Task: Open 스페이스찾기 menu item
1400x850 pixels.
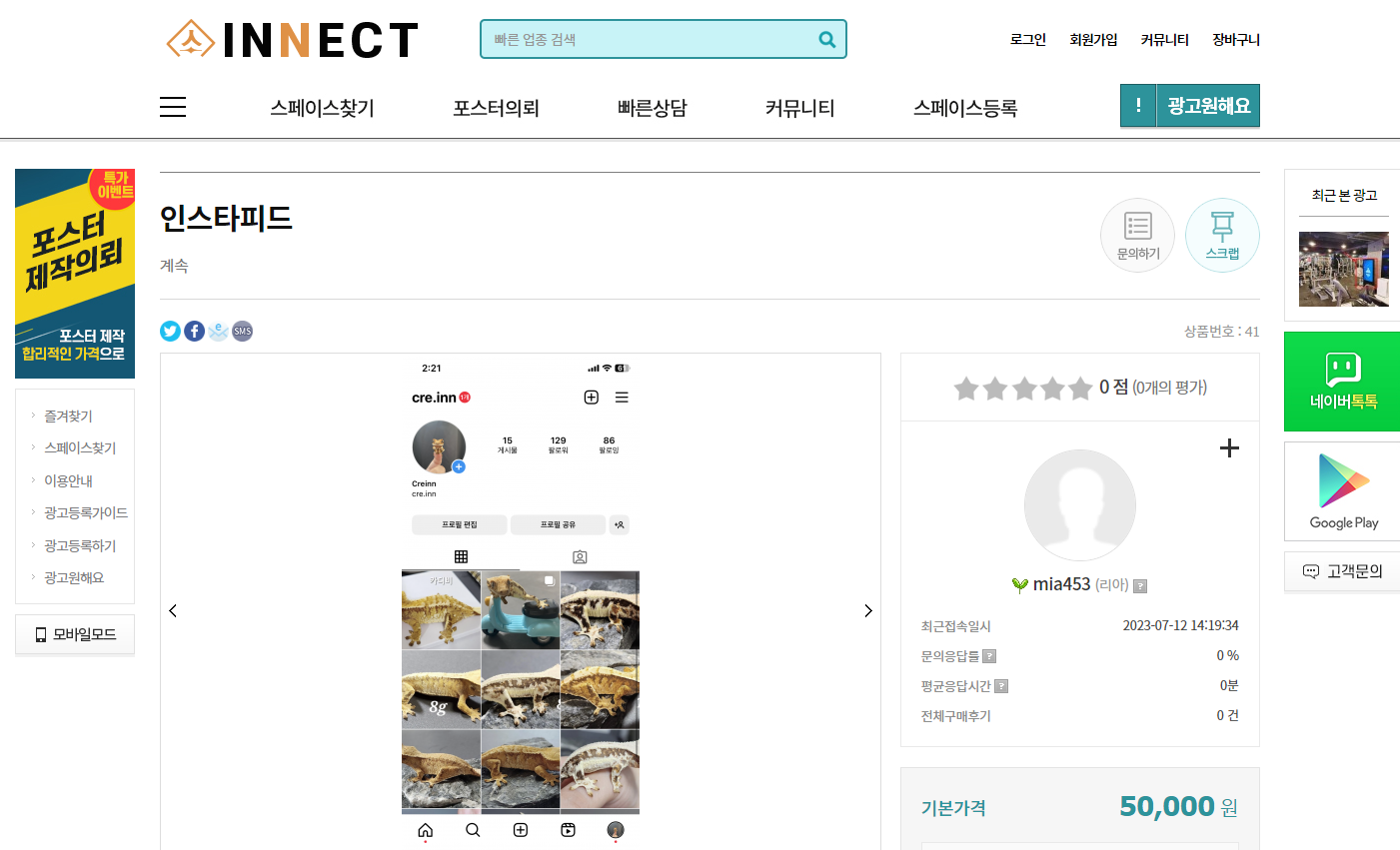Action: 322,108
